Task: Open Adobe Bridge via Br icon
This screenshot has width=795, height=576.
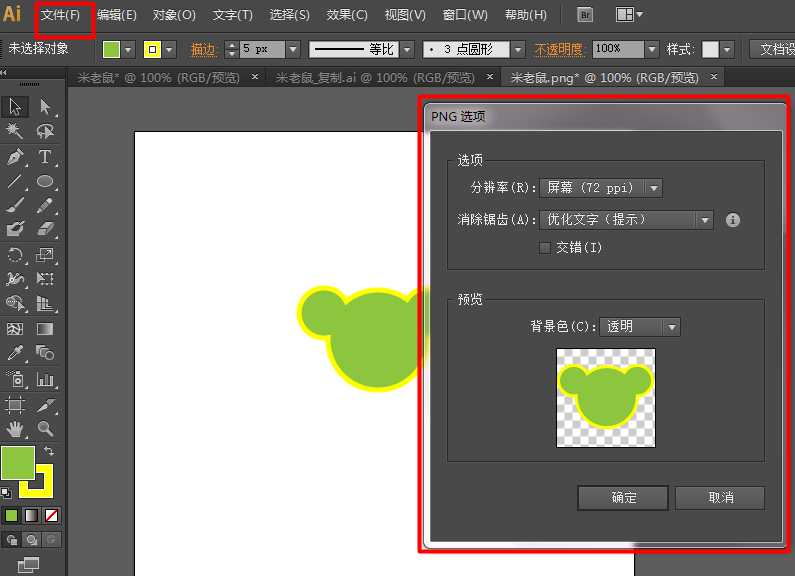Action: pyautogui.click(x=585, y=15)
